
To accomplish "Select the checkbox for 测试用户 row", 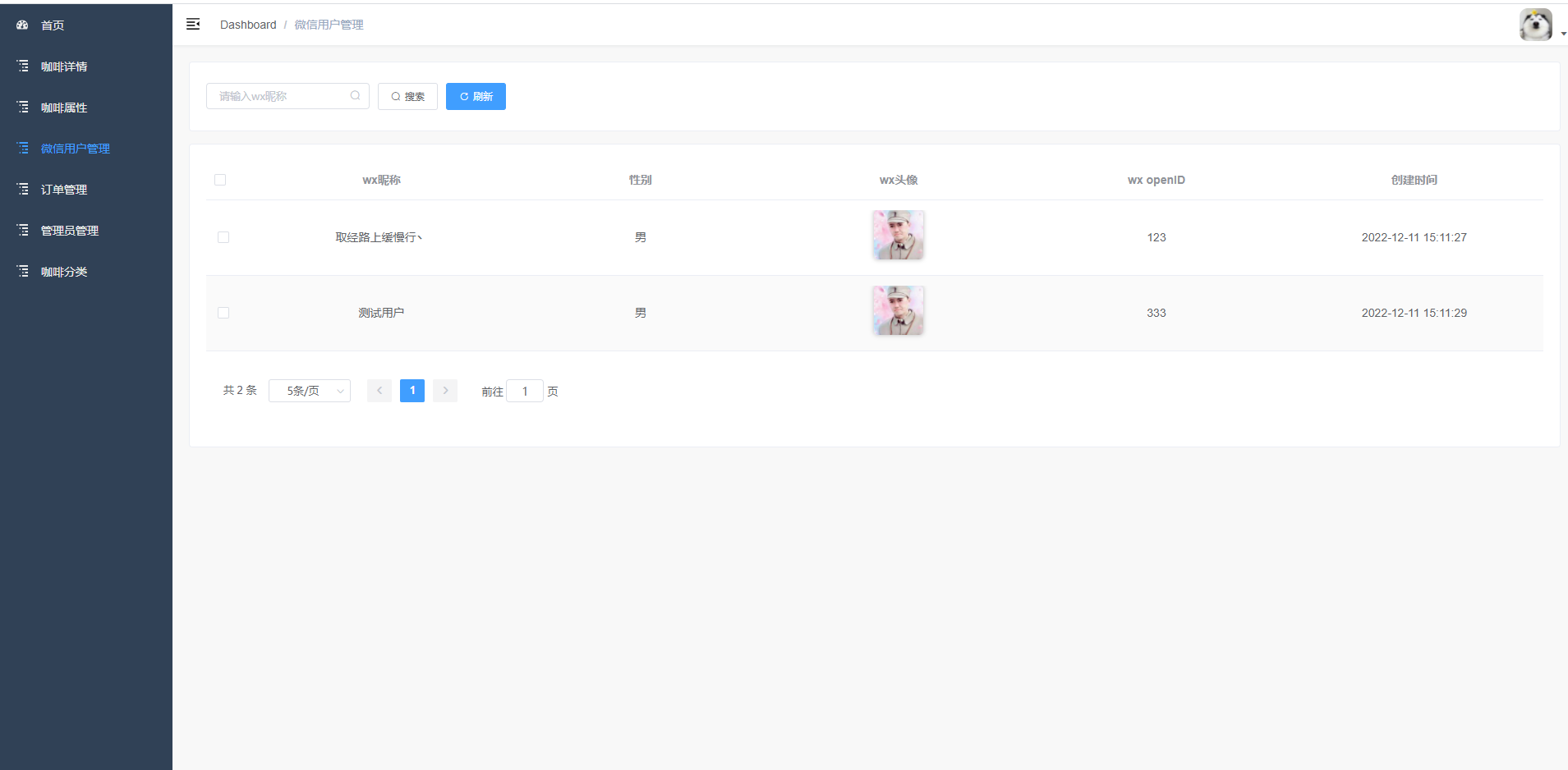I will point(223,313).
